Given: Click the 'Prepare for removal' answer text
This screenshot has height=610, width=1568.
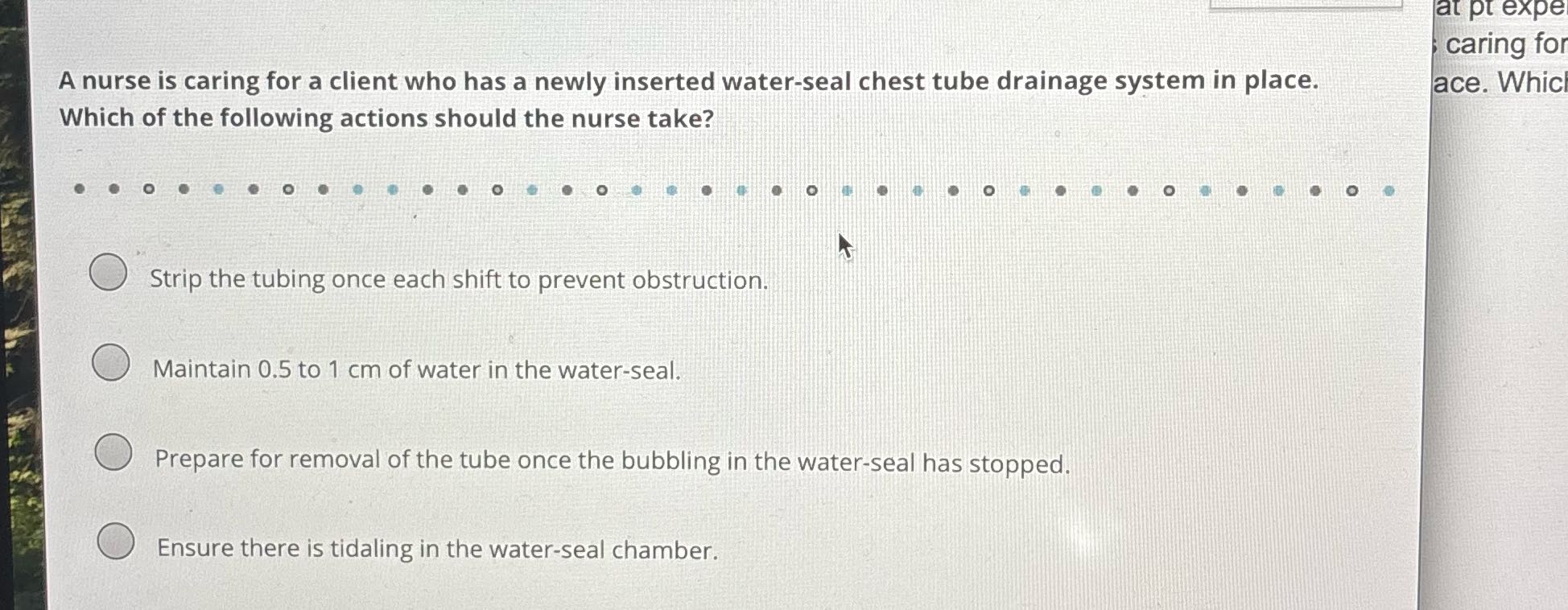Looking at the screenshot, I should (x=610, y=461).
